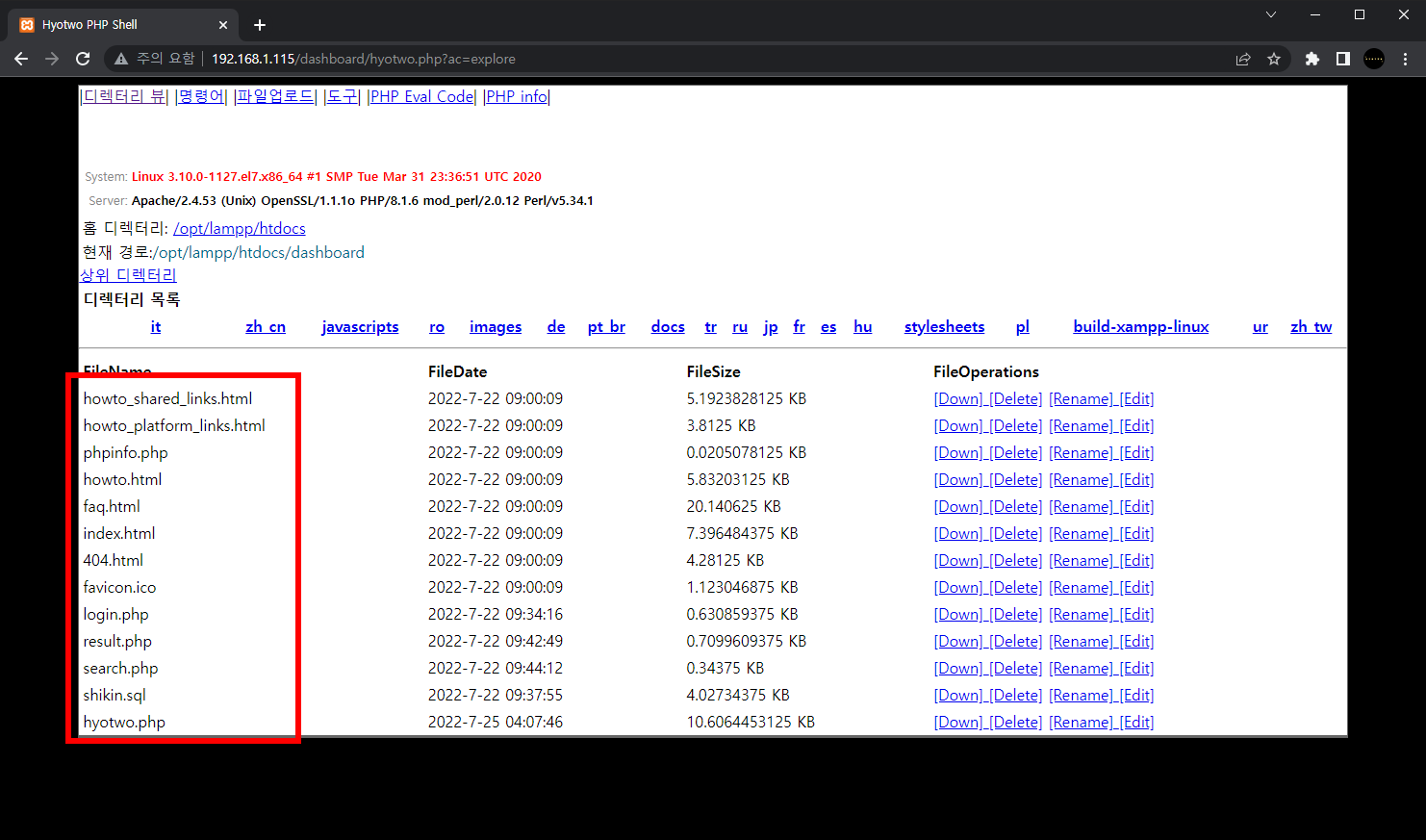Open the 명령어 menu link

point(201,96)
